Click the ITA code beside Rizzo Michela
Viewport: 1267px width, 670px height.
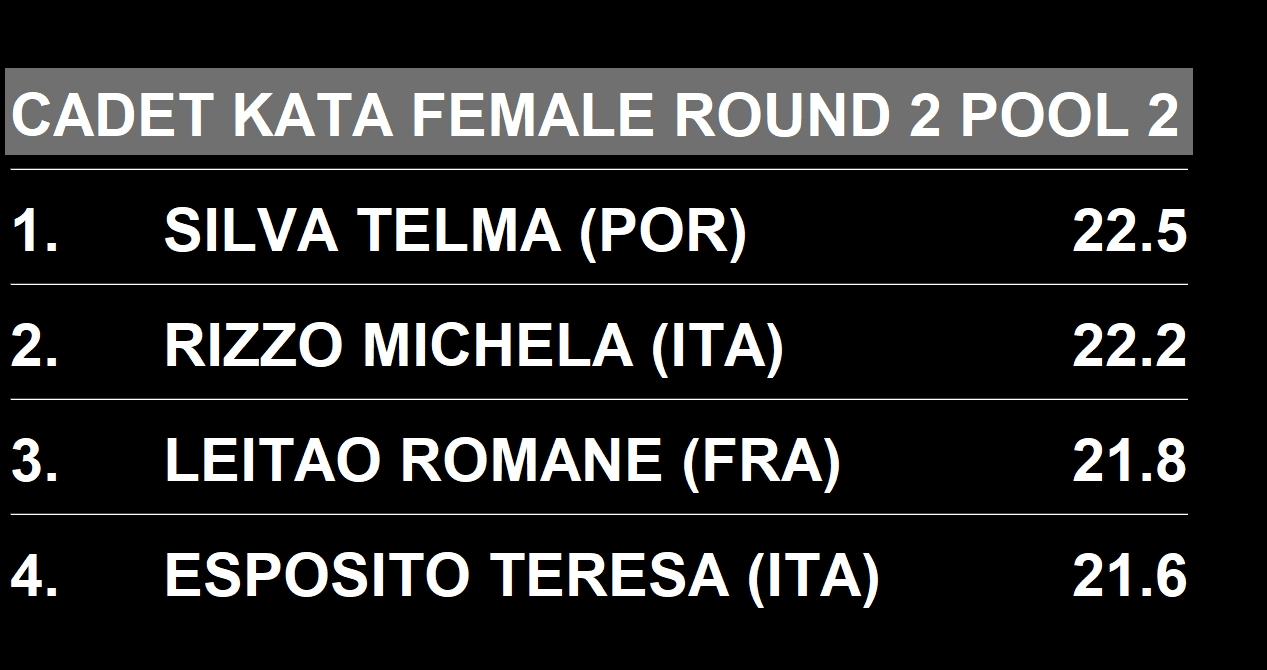[717, 347]
